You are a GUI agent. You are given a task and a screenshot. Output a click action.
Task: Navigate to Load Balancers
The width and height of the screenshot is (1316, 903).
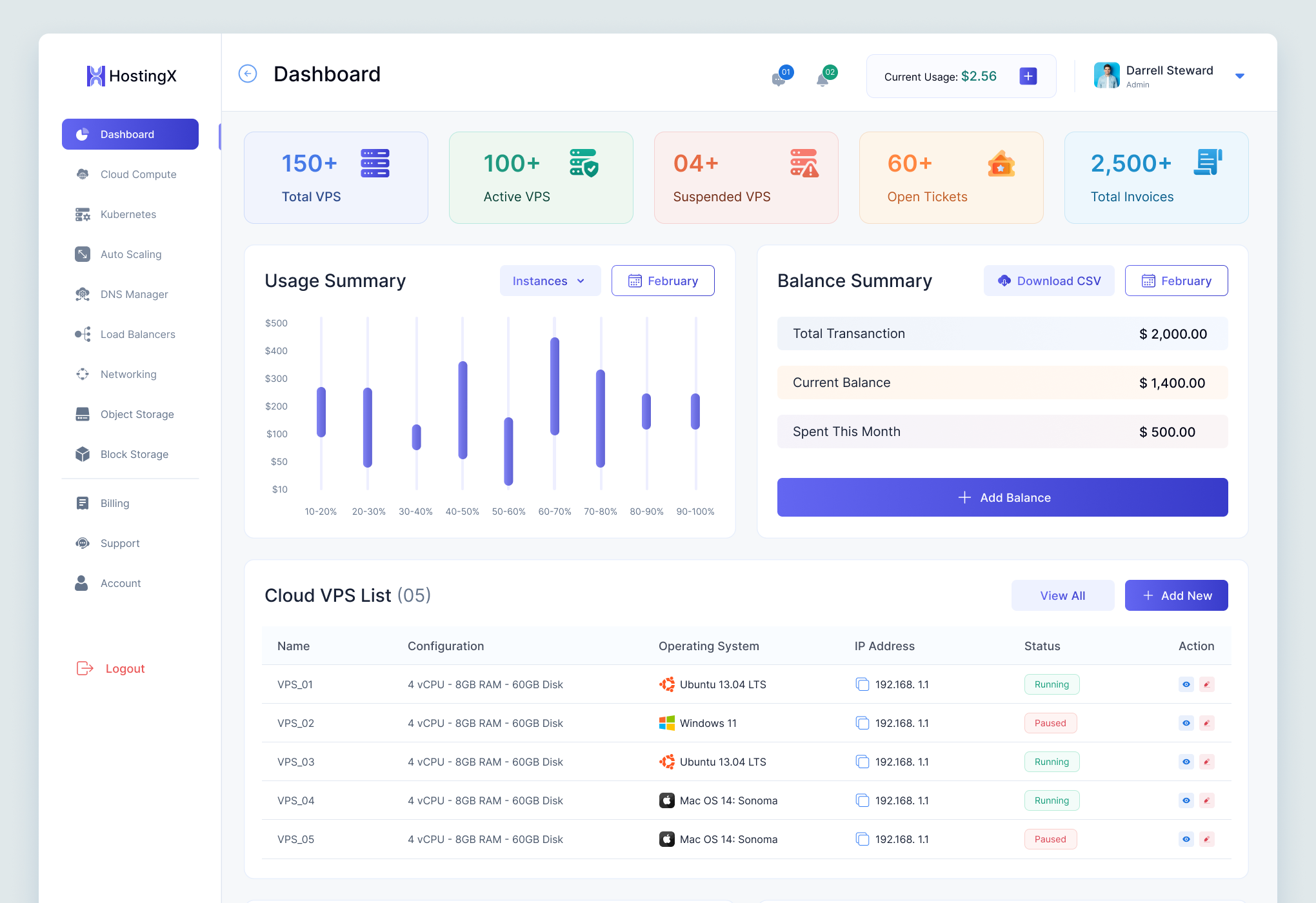click(137, 334)
